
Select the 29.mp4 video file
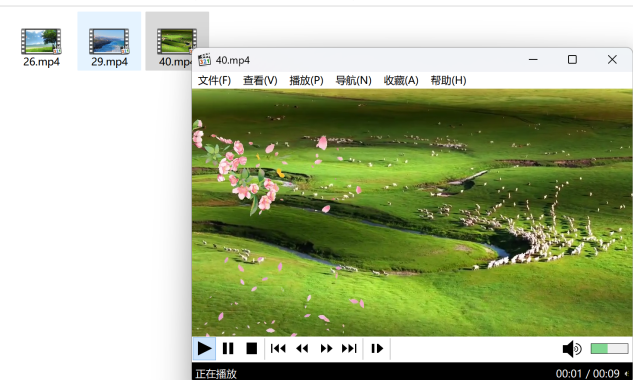click(x=109, y=47)
